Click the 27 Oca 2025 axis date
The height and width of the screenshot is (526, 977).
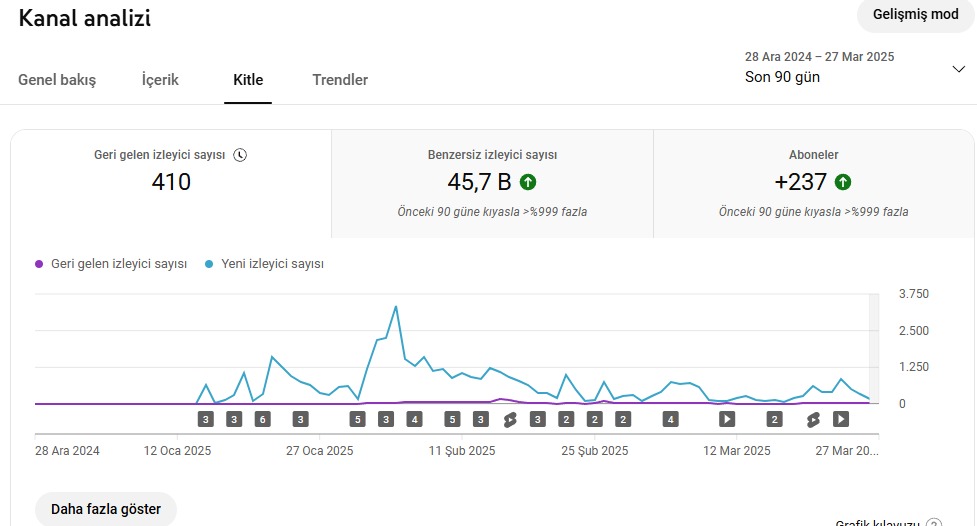pyautogui.click(x=320, y=451)
